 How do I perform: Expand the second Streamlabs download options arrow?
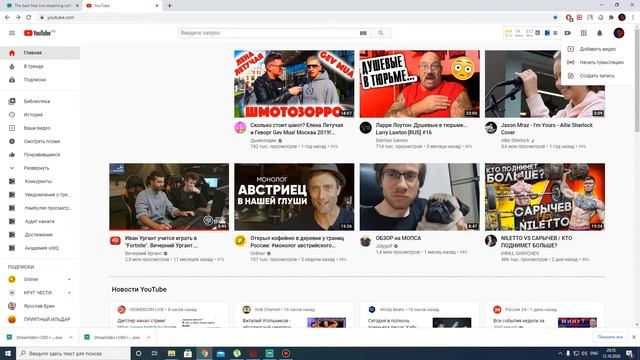[x=149, y=338]
